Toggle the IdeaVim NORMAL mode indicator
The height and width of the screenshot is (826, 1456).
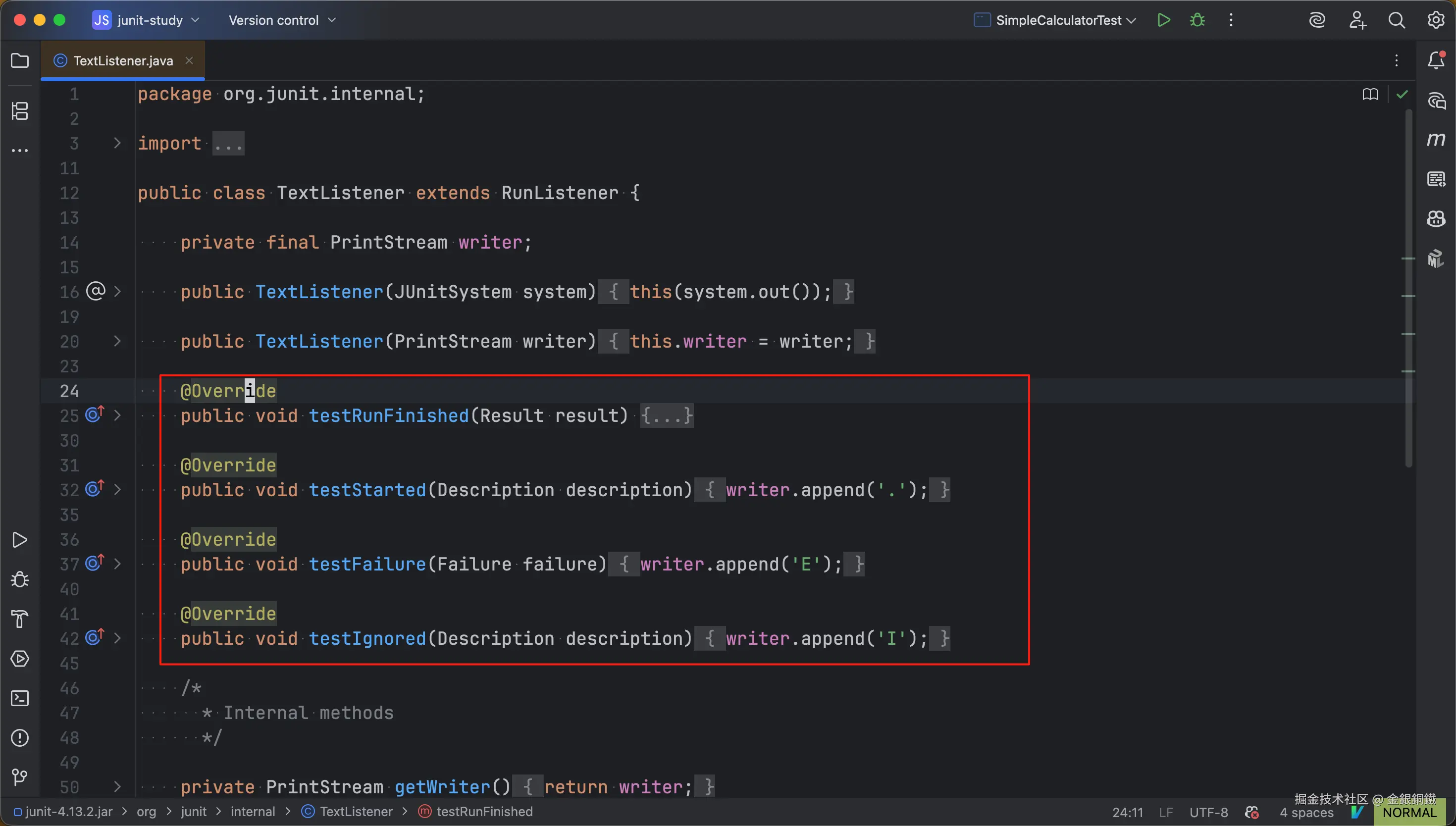1409,813
